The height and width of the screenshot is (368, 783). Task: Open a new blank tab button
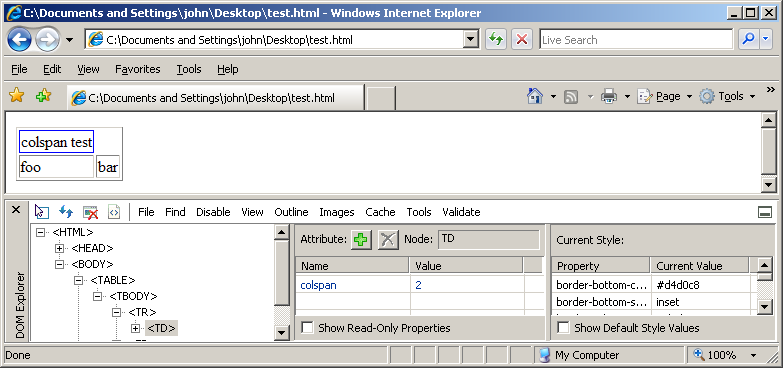(x=381, y=98)
